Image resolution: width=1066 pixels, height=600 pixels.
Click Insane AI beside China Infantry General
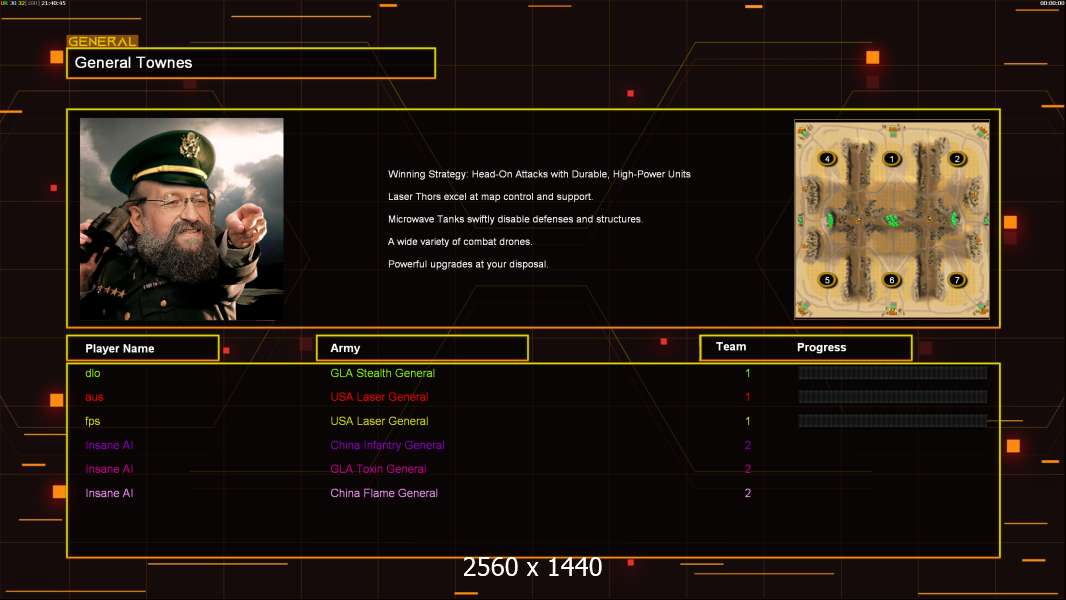pos(109,445)
